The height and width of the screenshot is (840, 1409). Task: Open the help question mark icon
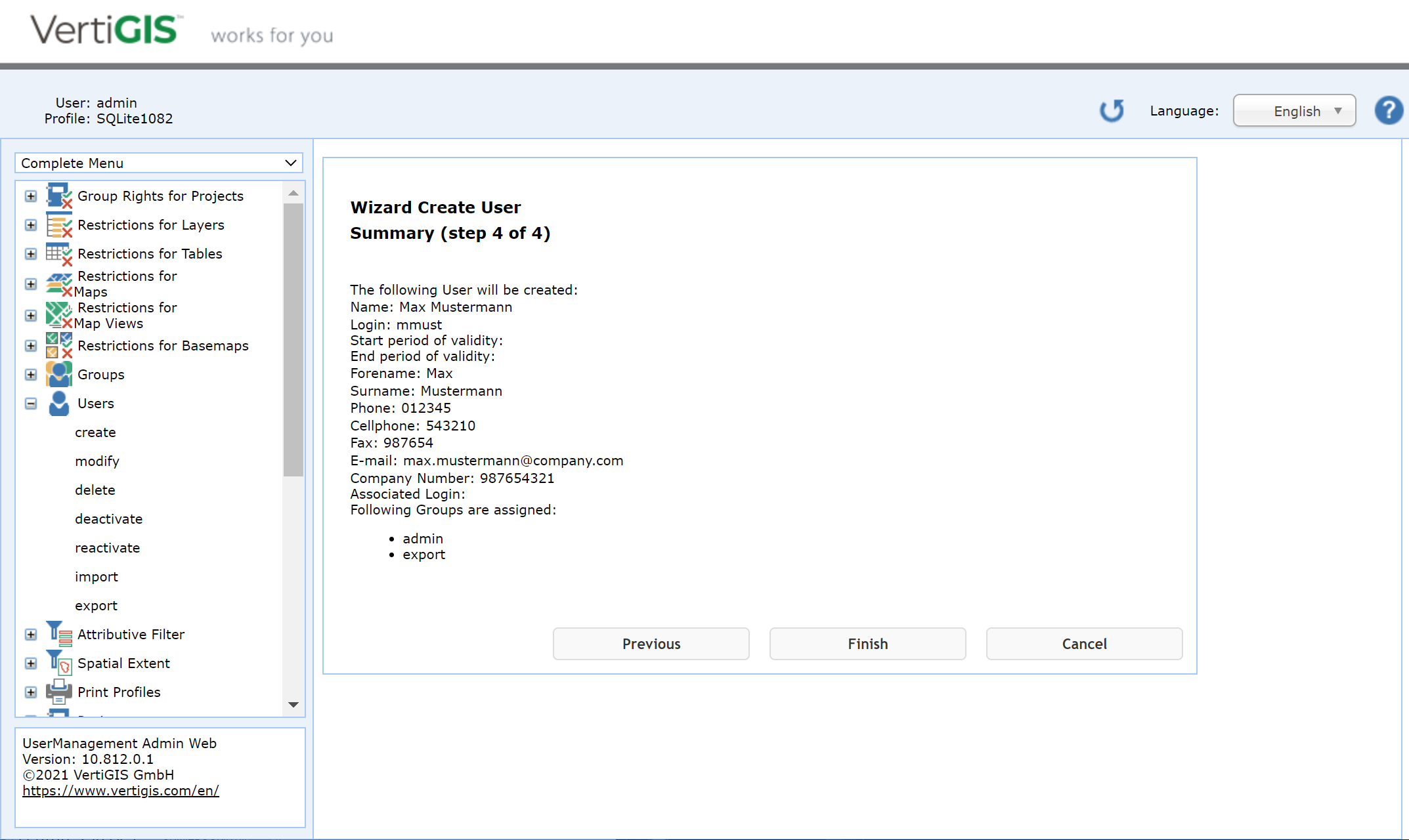point(1389,110)
